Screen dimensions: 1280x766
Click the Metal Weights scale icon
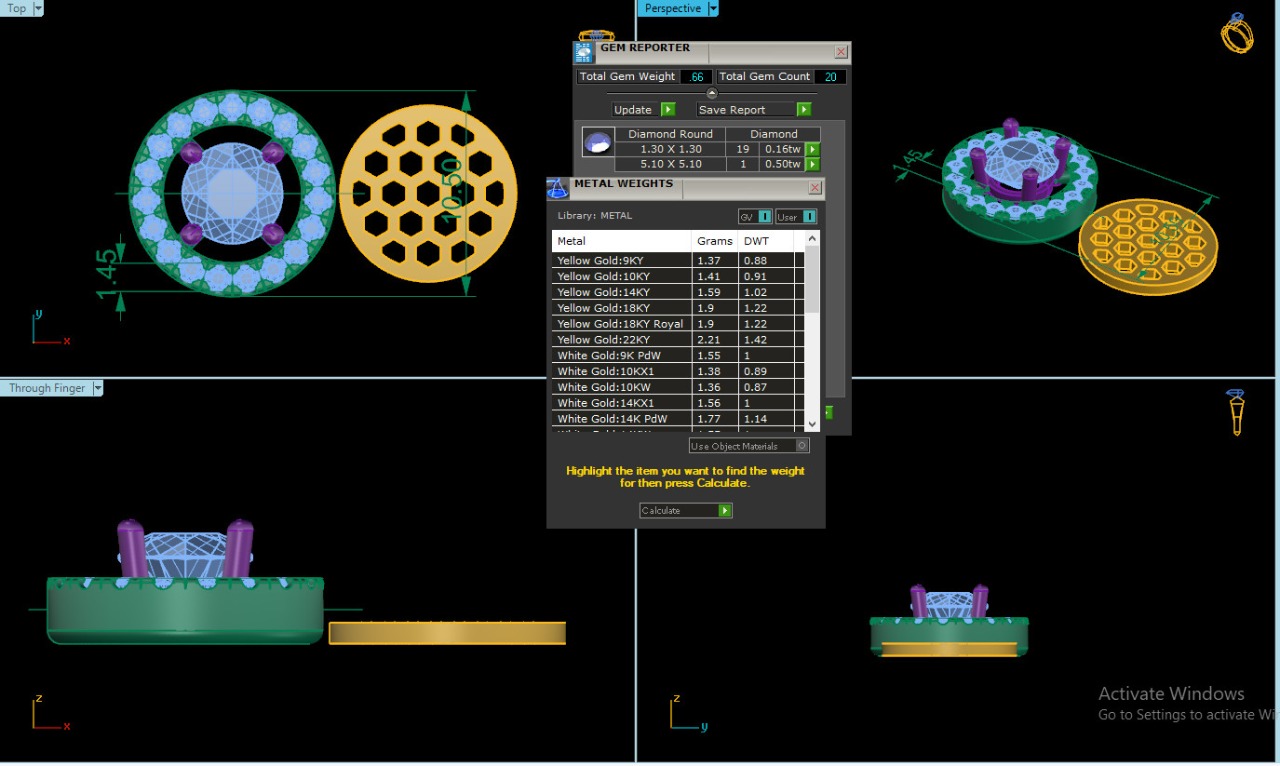tap(558, 188)
